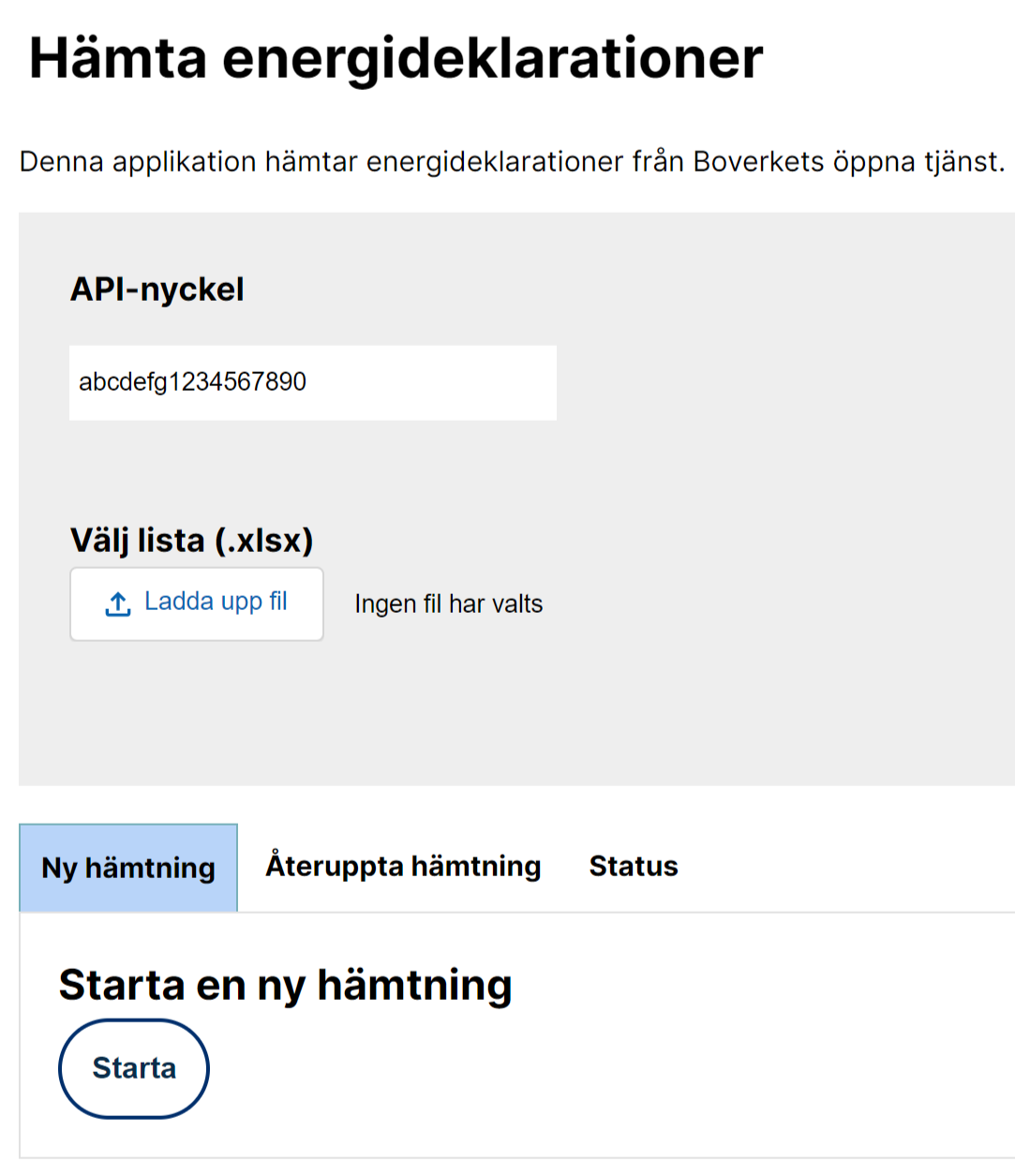Click the API-nyckel label
The image size is (1015, 1176).
157,290
